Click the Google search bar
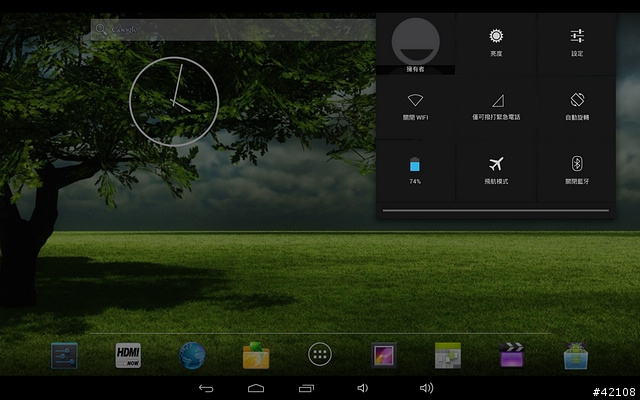 (x=233, y=30)
